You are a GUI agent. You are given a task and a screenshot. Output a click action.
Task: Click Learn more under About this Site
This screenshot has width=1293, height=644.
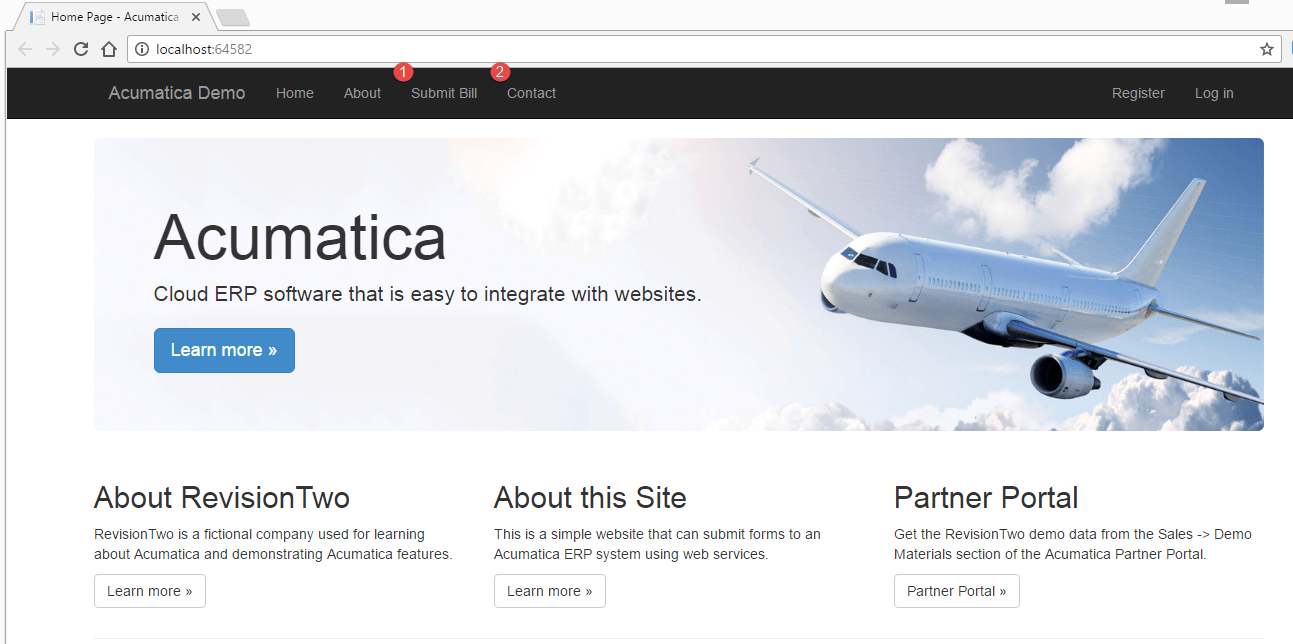point(550,591)
